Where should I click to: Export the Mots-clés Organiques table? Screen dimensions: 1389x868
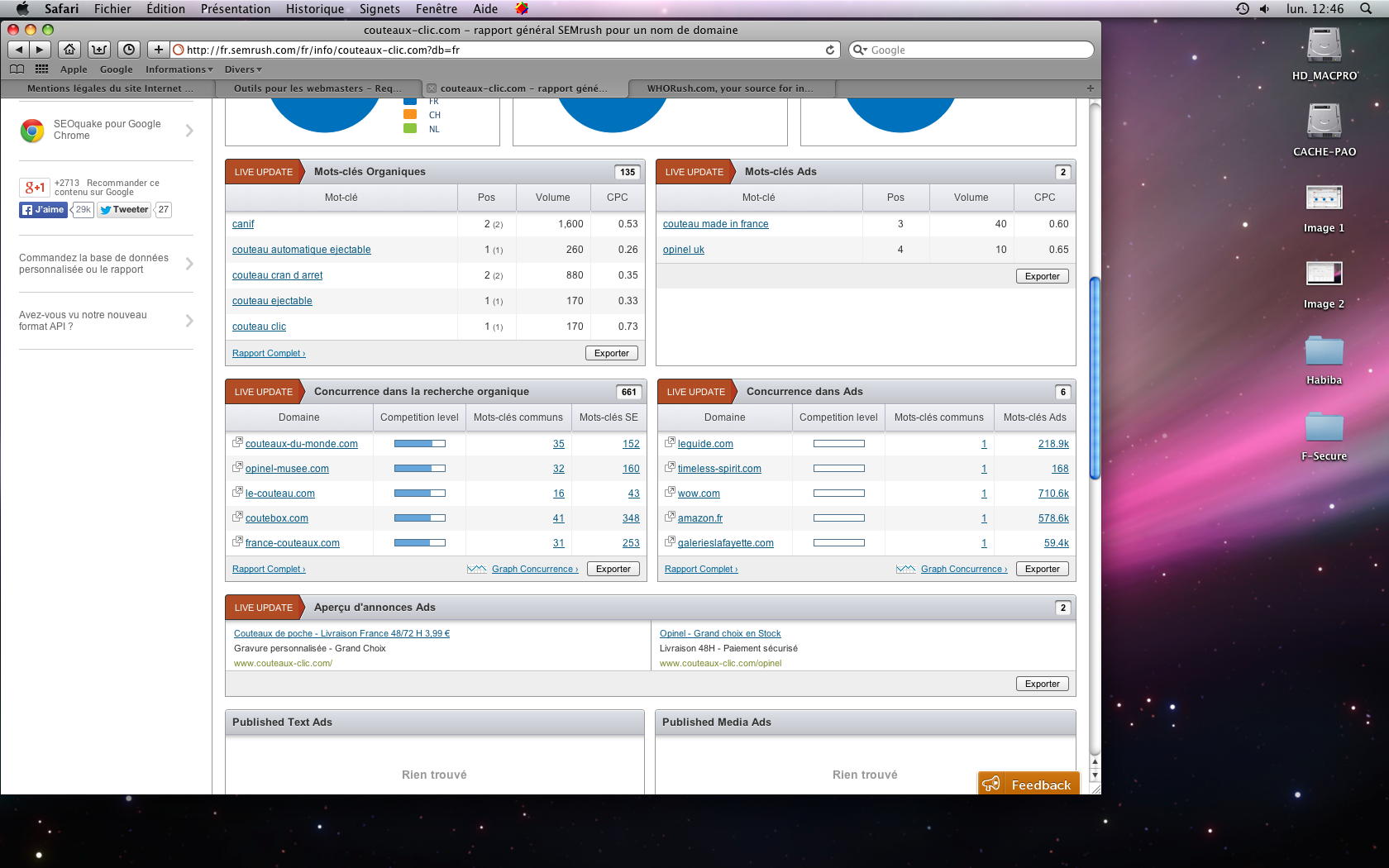[612, 353]
